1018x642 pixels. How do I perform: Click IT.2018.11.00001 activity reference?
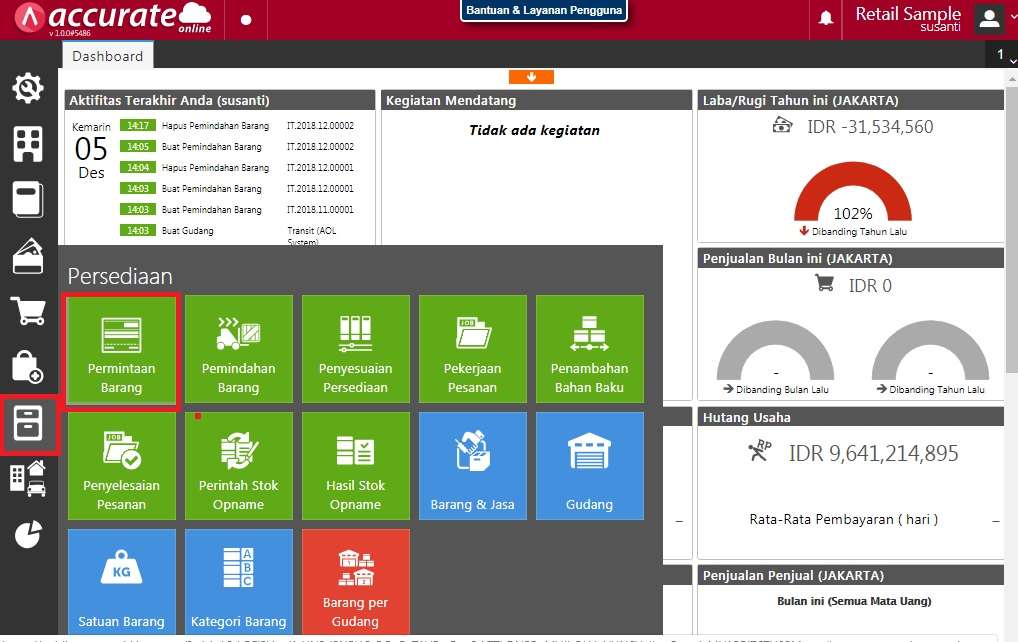click(321, 210)
